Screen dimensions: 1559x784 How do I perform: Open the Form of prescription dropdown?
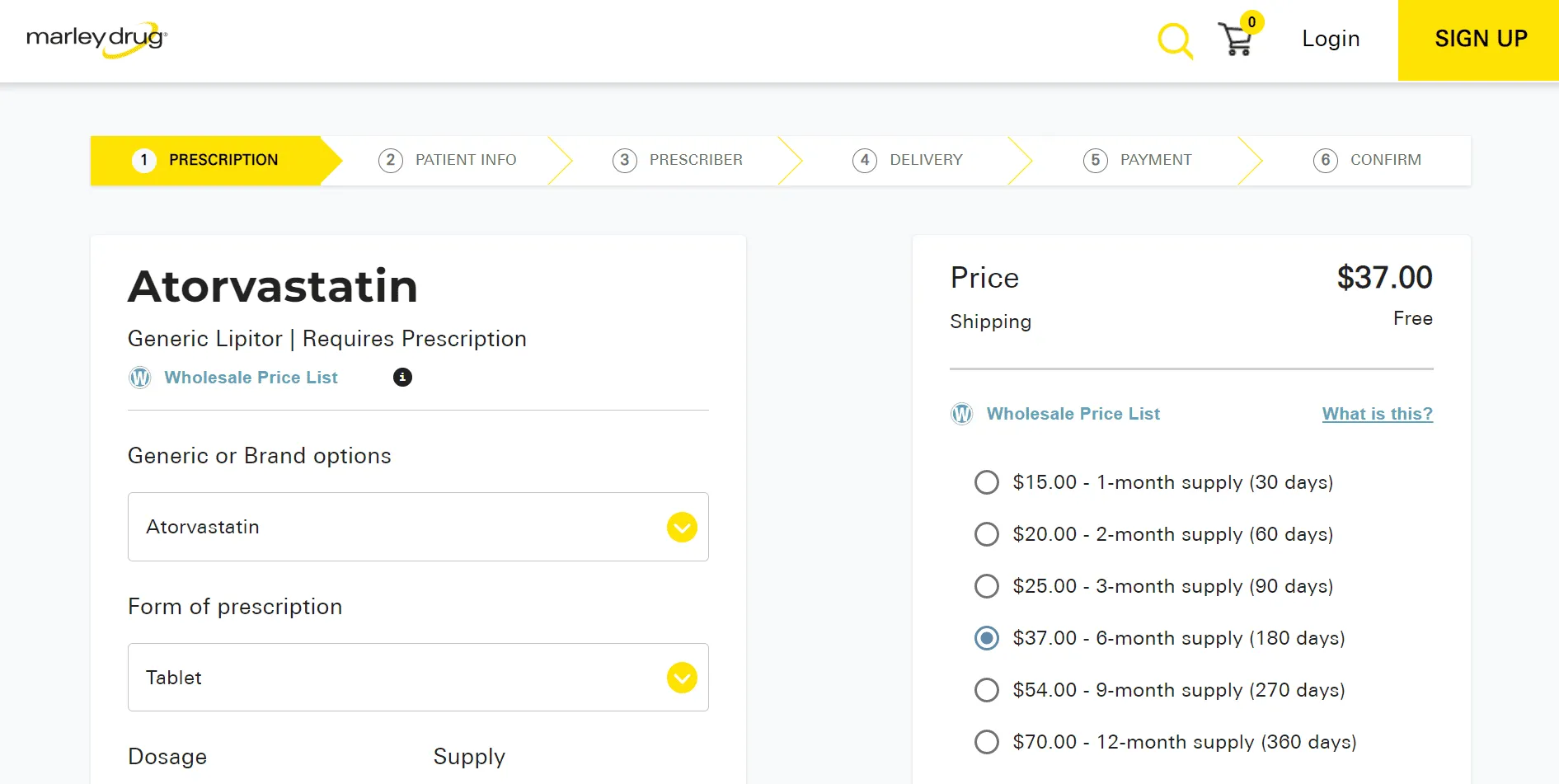[418, 678]
